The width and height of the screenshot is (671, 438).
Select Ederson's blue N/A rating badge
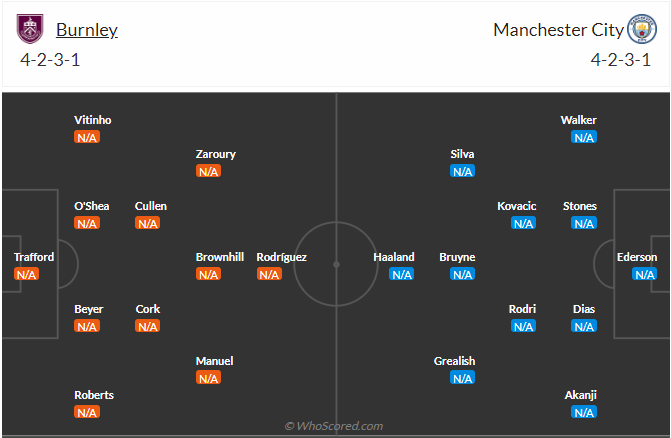point(644,274)
